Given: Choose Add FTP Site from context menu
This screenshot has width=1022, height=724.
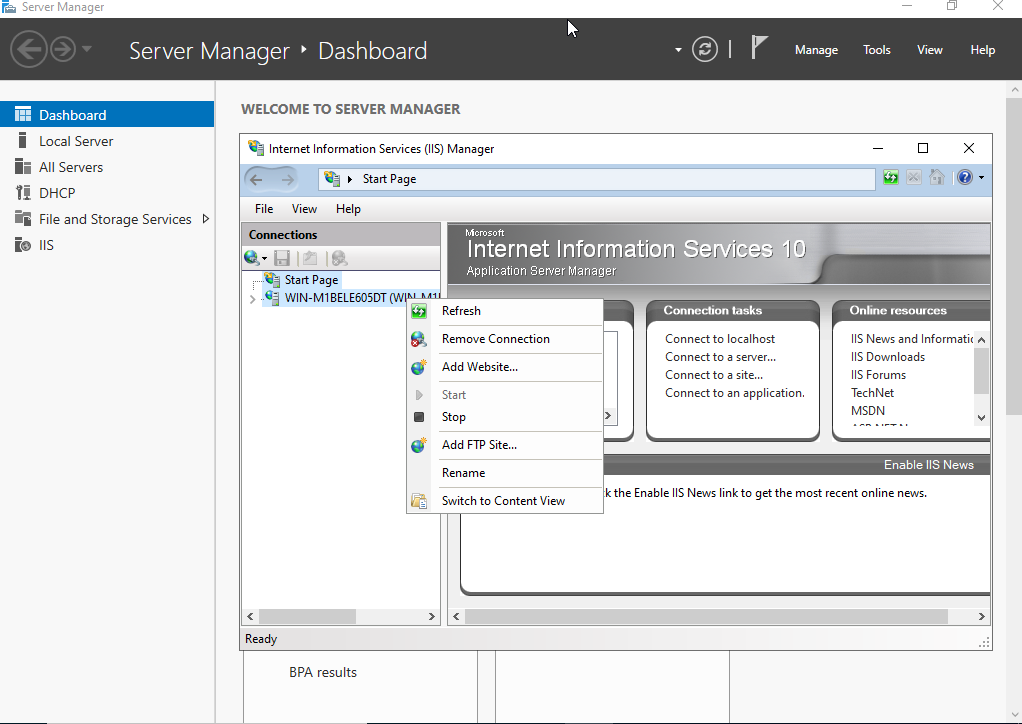Looking at the screenshot, I should point(504,445).
